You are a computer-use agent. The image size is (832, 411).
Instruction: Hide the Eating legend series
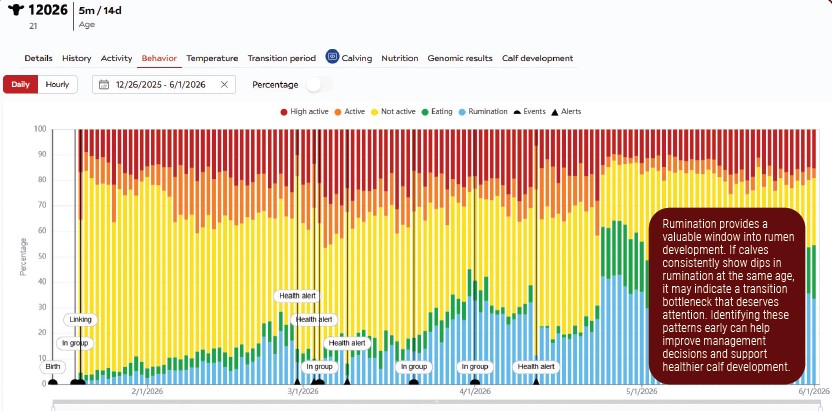click(x=437, y=112)
